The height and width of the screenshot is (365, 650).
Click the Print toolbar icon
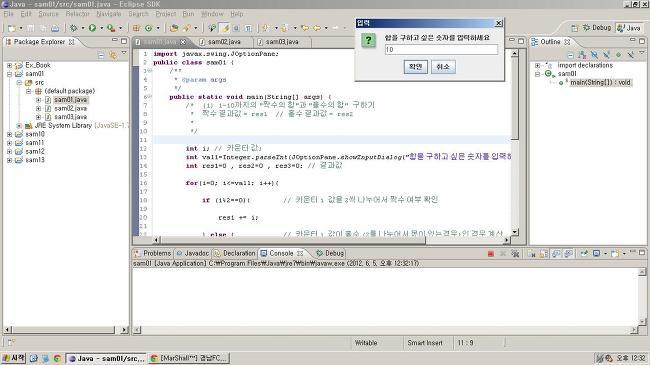[55, 28]
